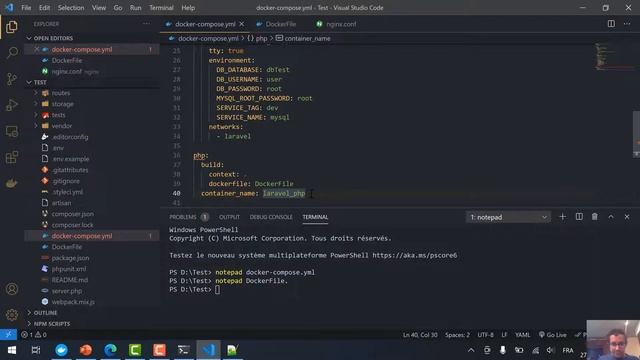Open the Explorer view in activity bar

(x=12, y=27)
